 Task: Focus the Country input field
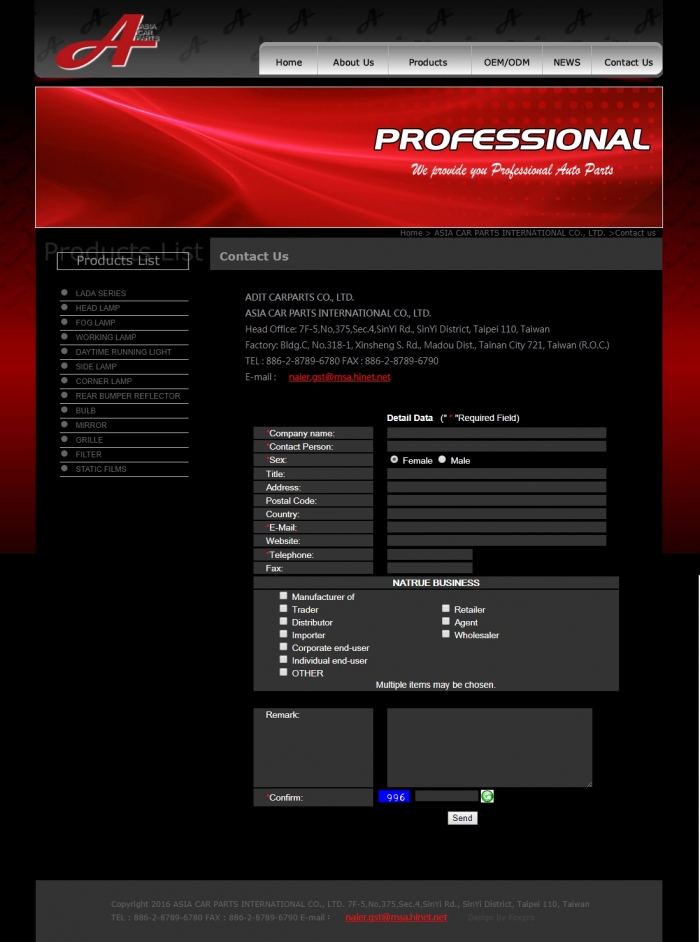496,514
